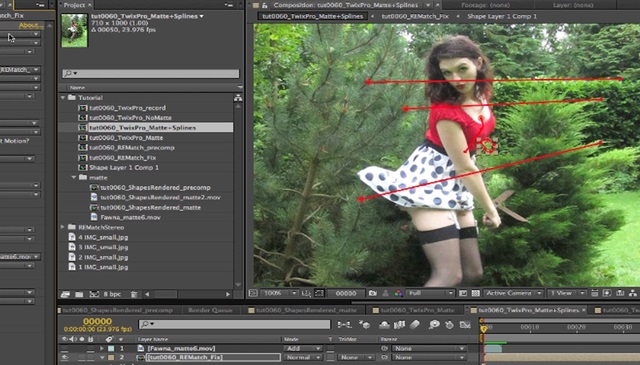640x365 pixels.
Task: Click the new composition icon in Project panel
Action: [94, 294]
